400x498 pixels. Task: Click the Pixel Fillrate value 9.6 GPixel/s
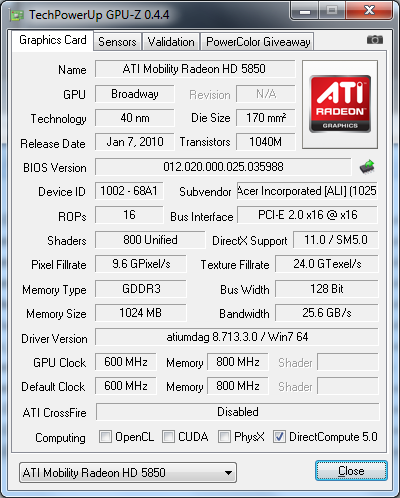pos(141,264)
